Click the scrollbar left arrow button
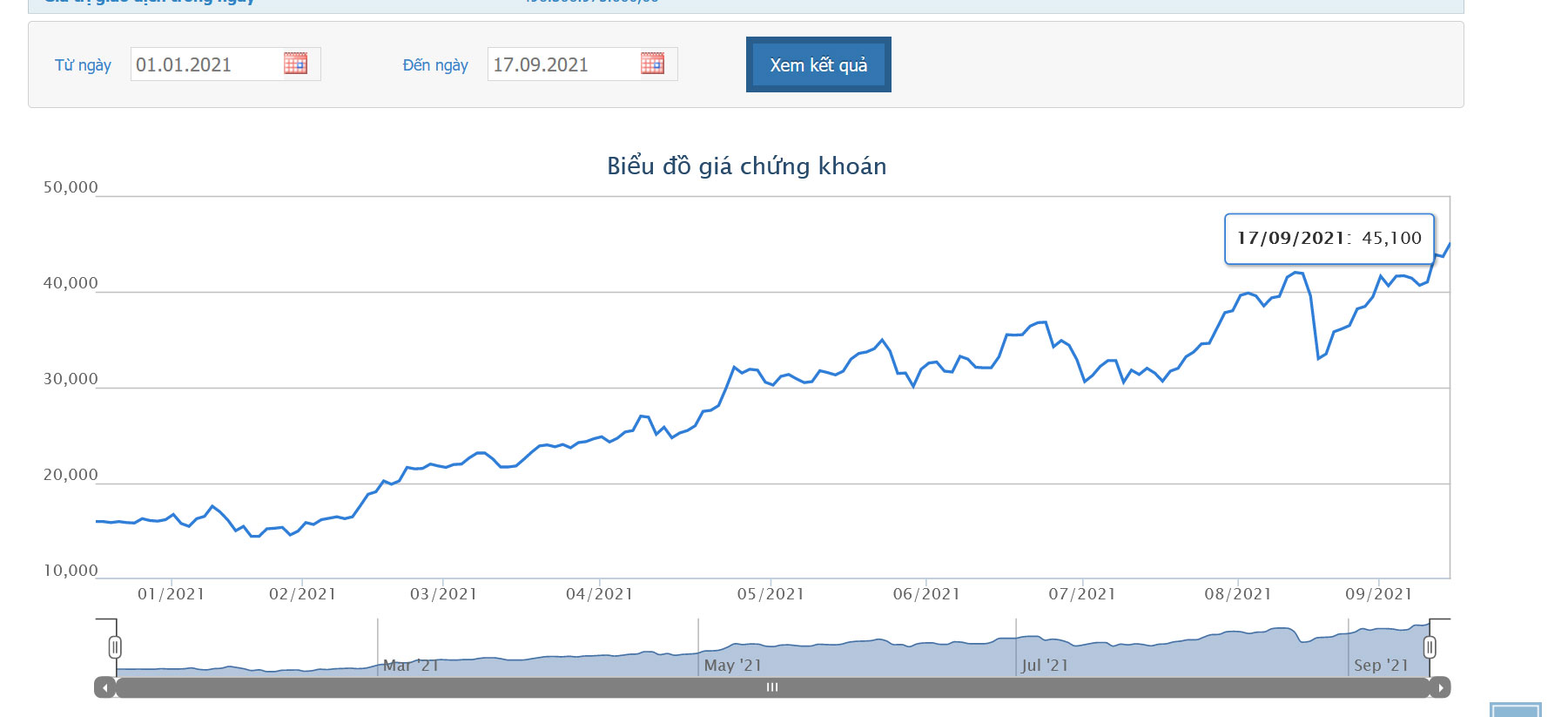 (x=104, y=687)
